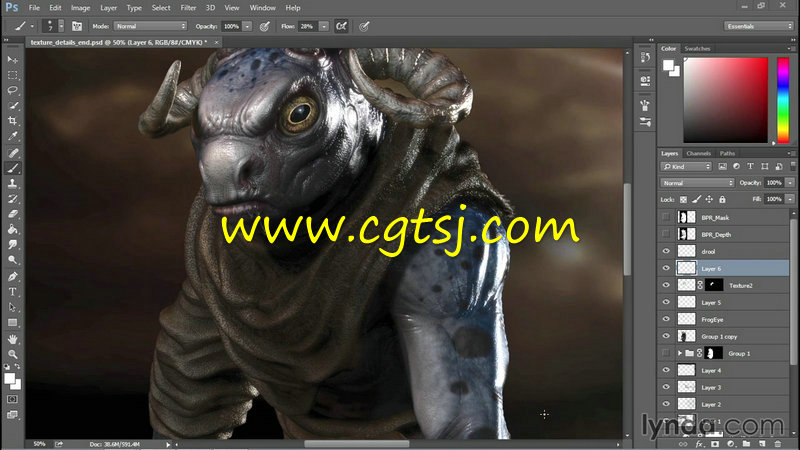This screenshot has height=450, width=800.
Task: Open the brush Mode dropdown
Action: [x=150, y=26]
